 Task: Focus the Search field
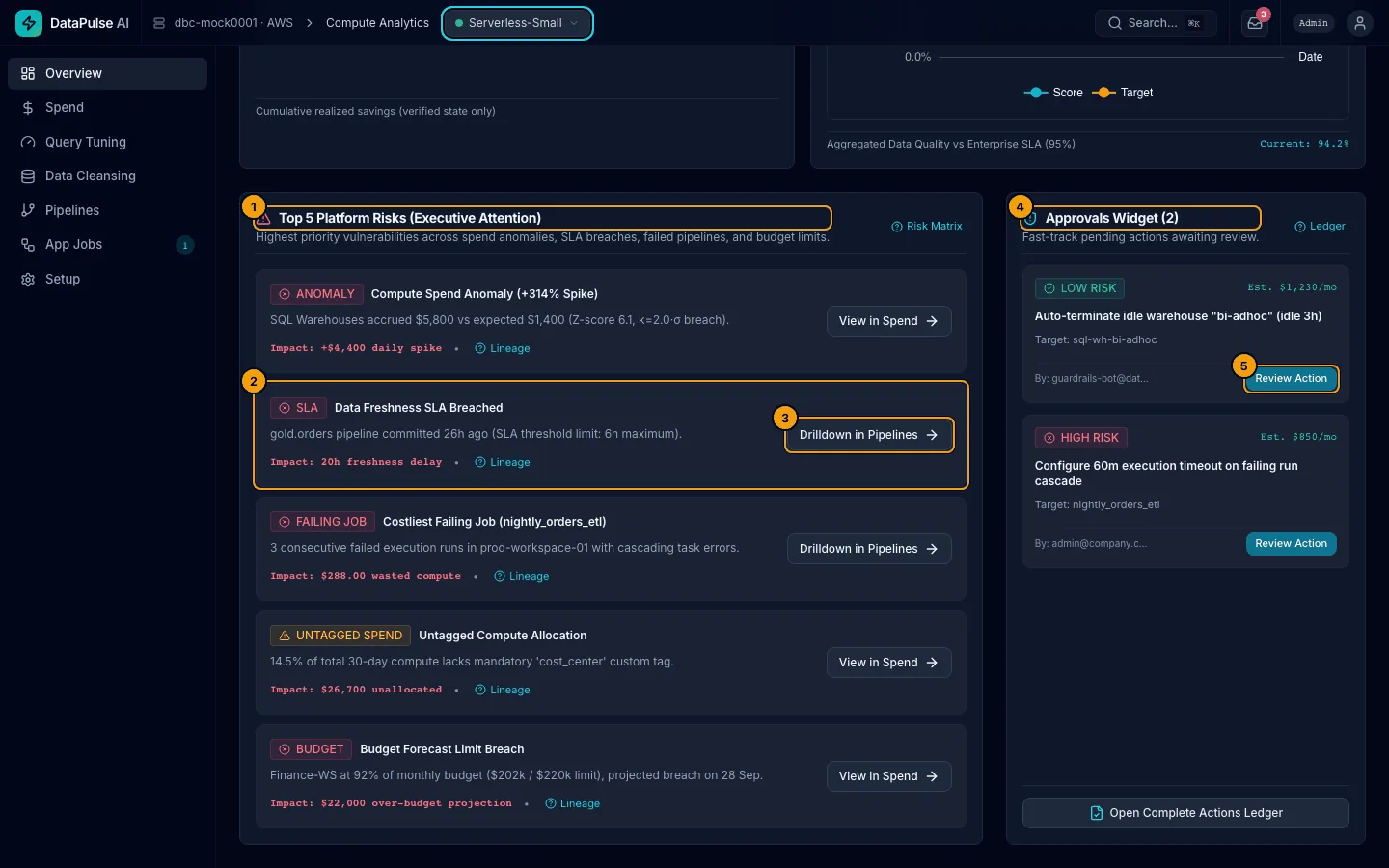(1156, 23)
